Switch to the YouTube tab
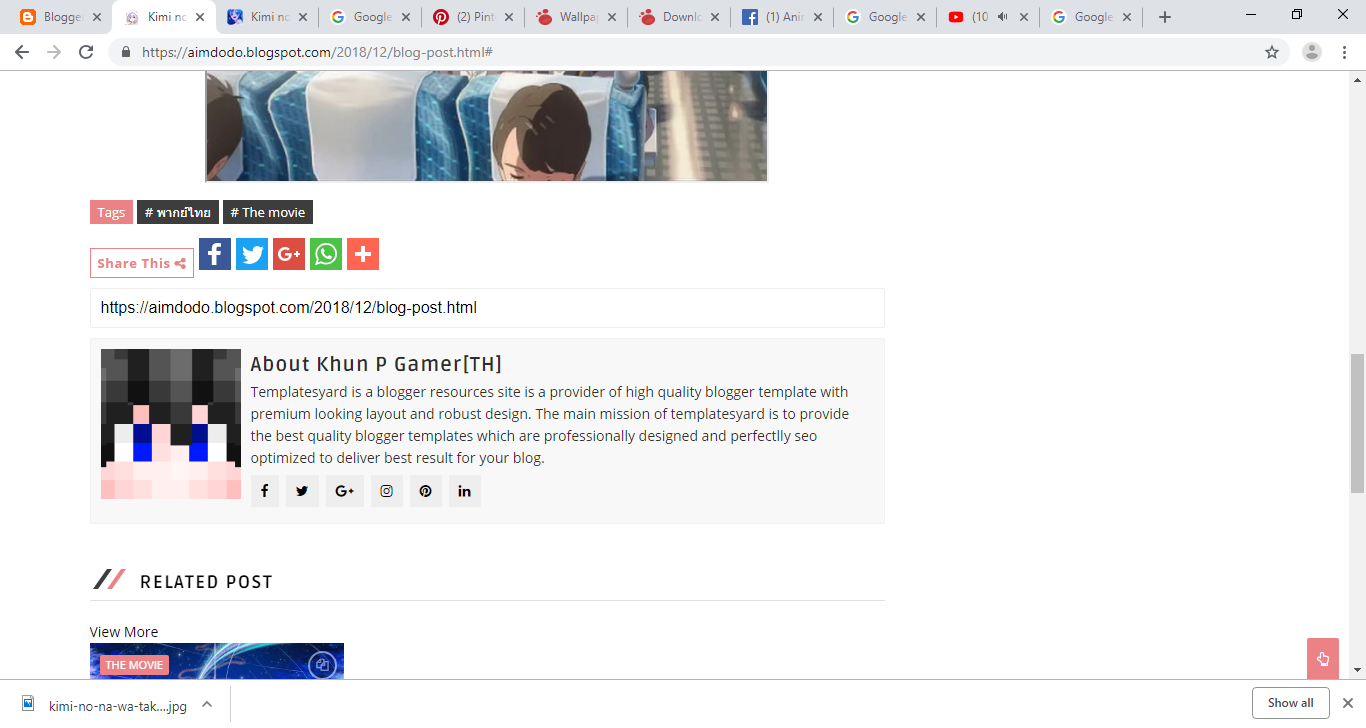The width and height of the screenshot is (1366, 728). 986,17
